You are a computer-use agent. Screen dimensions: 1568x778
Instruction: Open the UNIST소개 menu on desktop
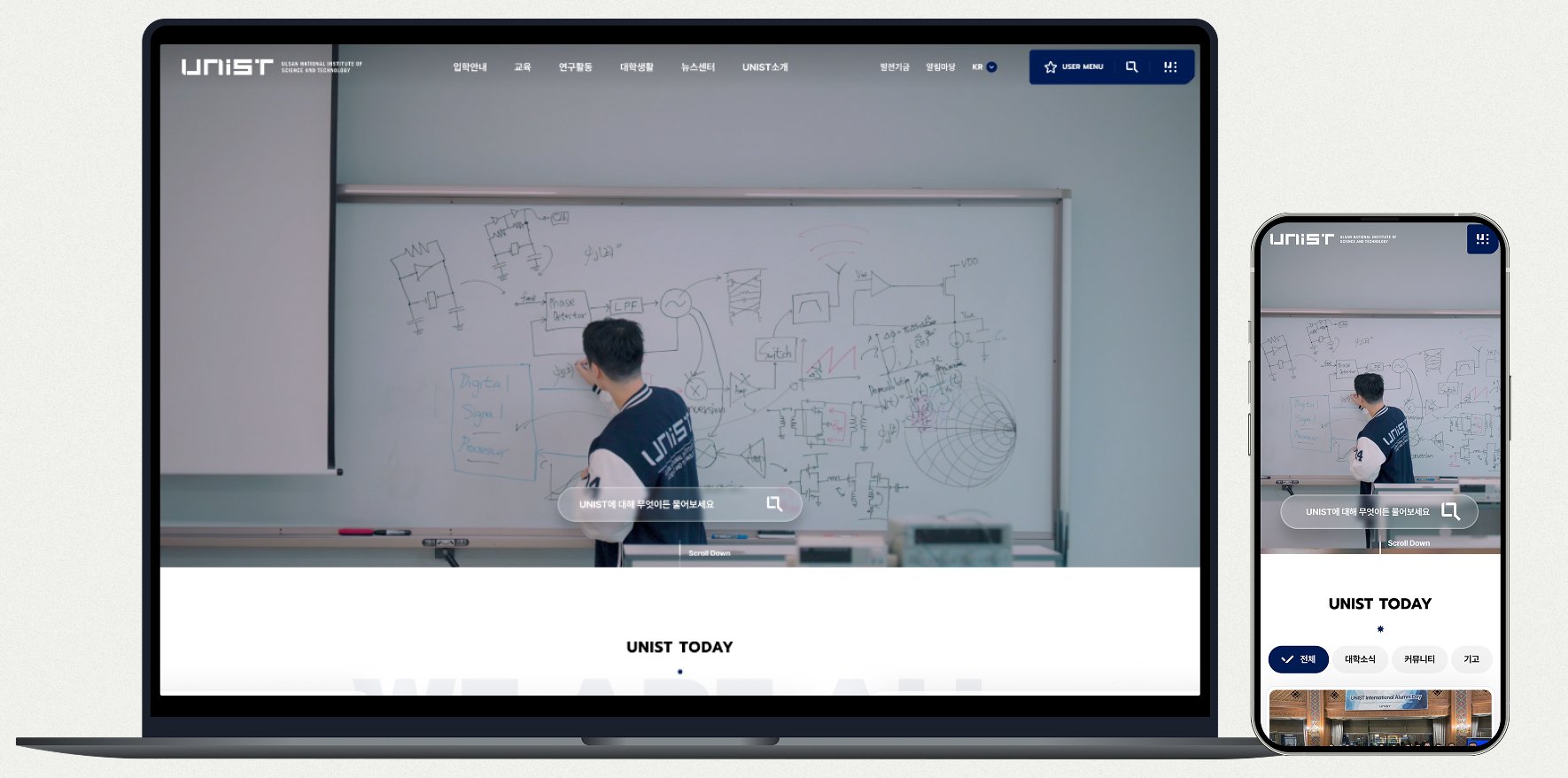pyautogui.click(x=765, y=67)
